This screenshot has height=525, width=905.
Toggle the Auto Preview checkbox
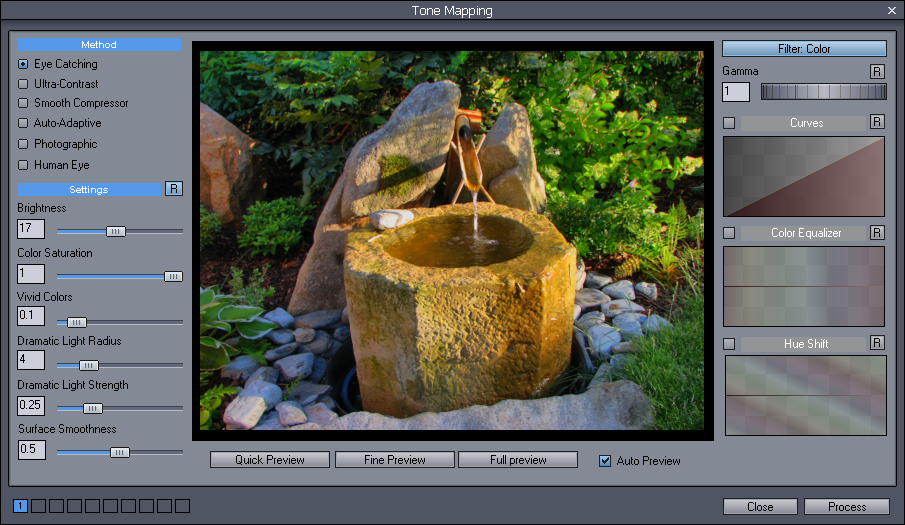604,461
